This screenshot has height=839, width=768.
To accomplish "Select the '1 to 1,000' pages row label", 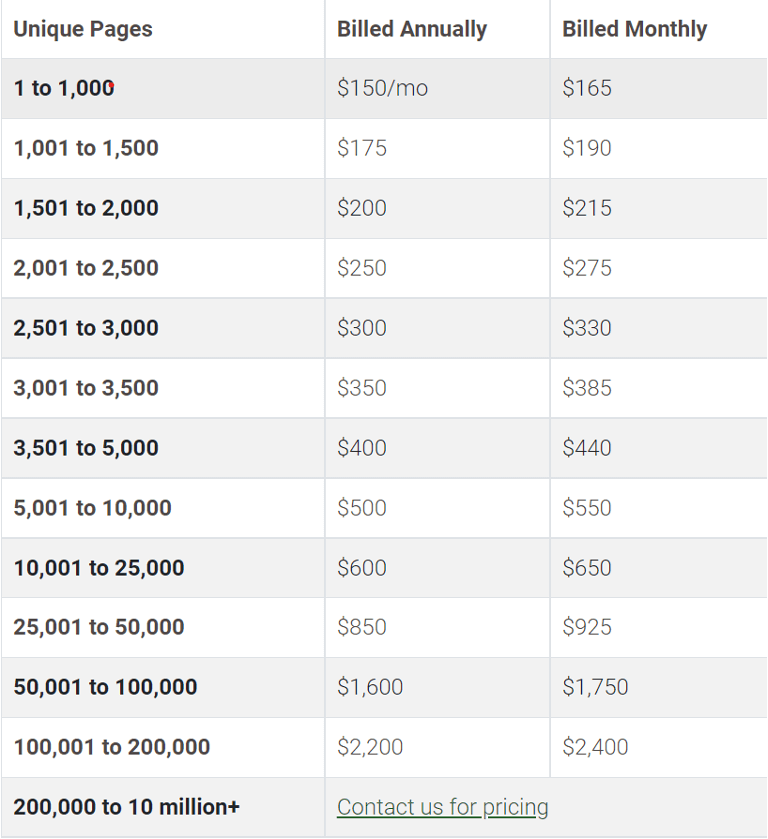I will click(64, 88).
